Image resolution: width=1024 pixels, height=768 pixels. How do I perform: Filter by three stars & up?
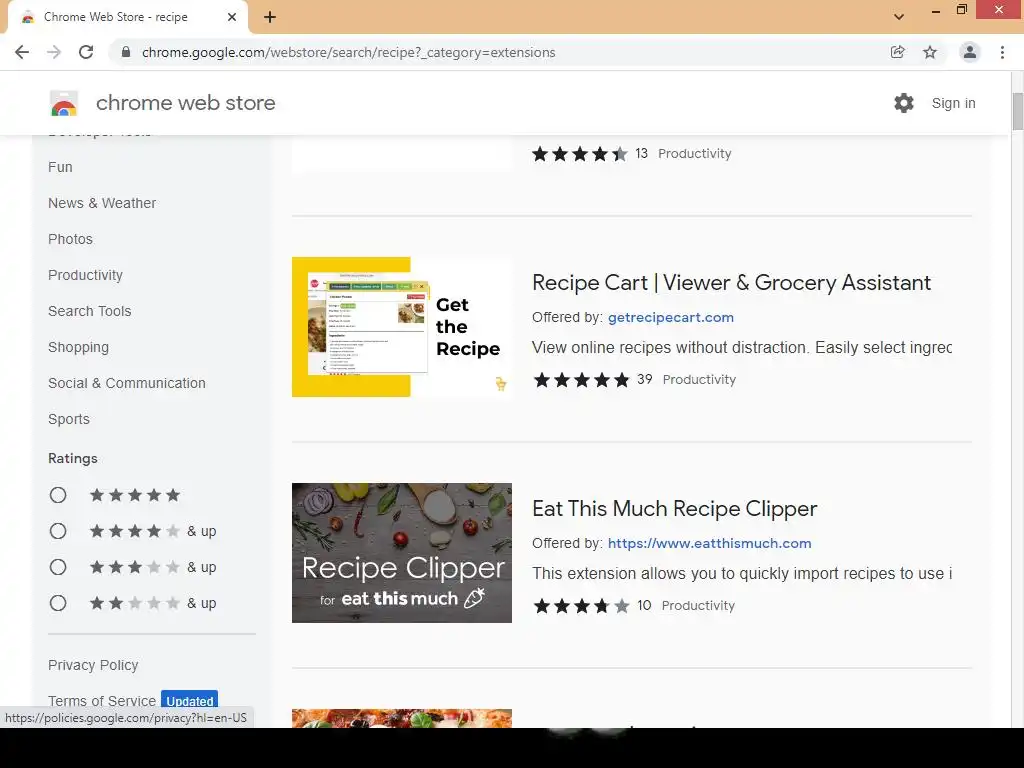58,567
